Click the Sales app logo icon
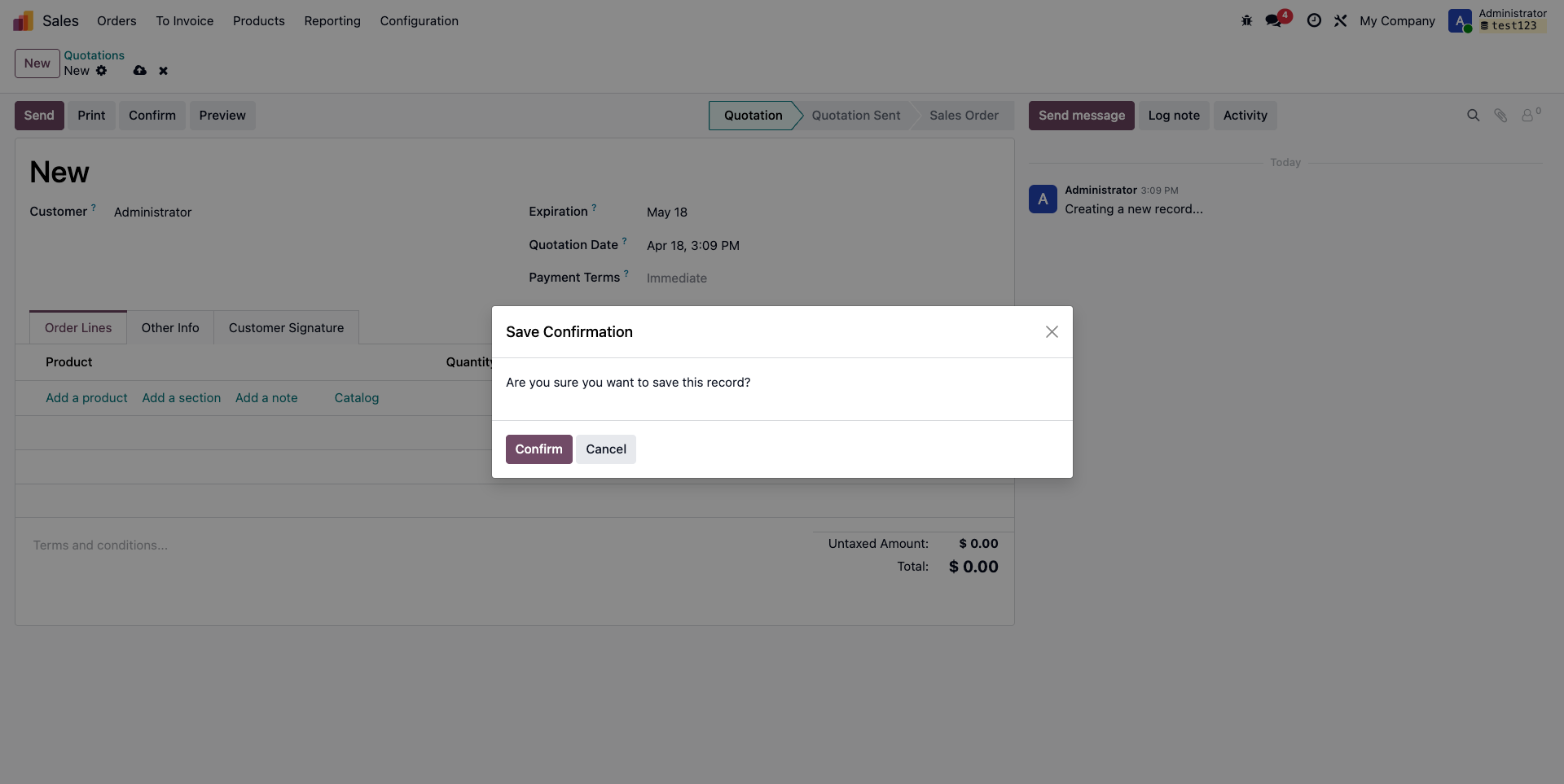 24,21
